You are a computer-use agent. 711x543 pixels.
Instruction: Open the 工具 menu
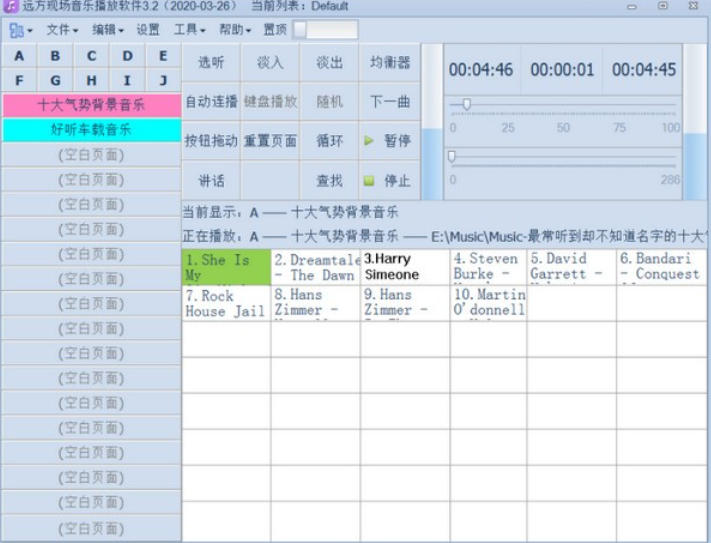coord(190,30)
